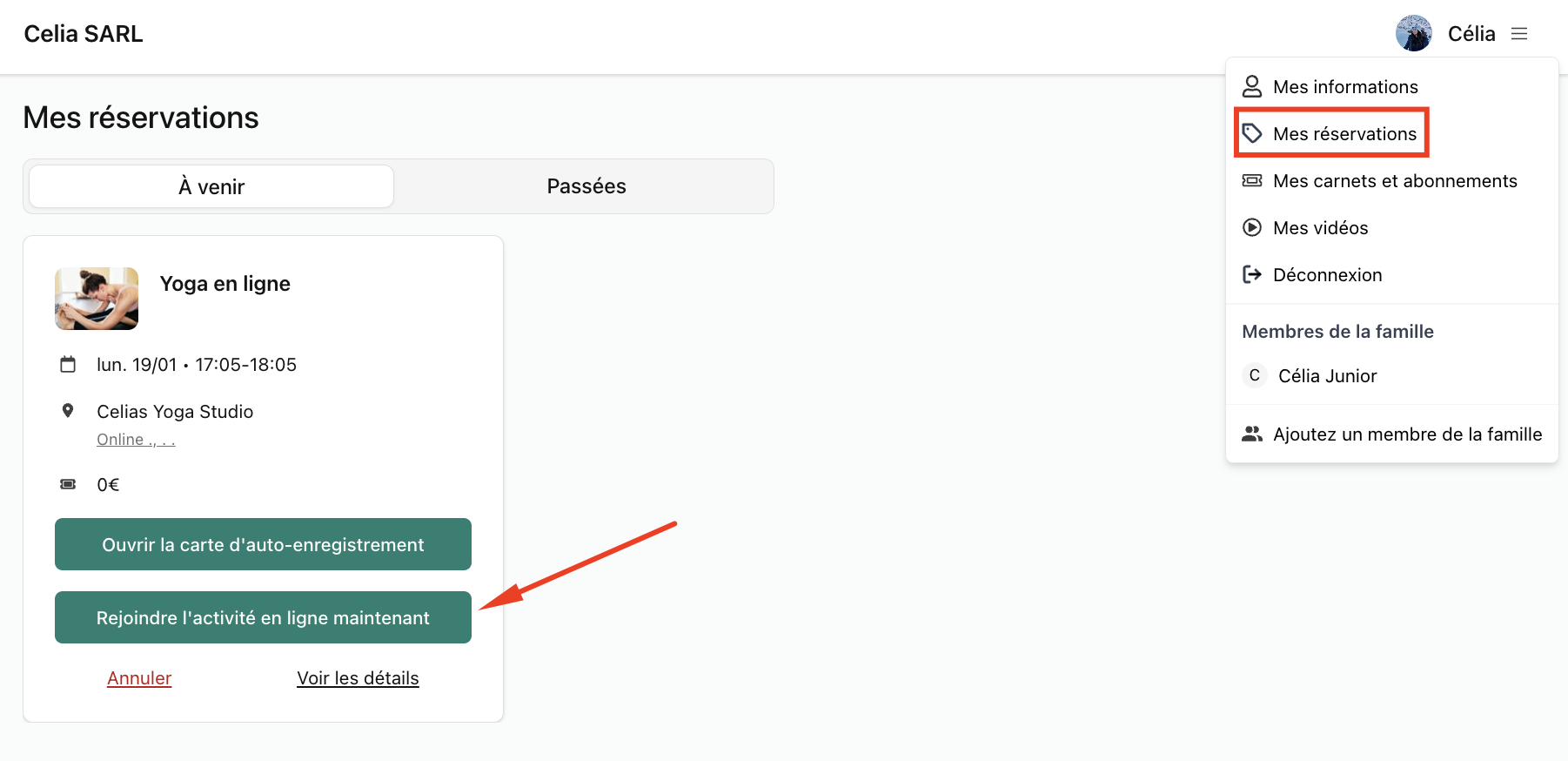The width and height of the screenshot is (1568, 761).
Task: Click the Mes vidéos play icon
Action: click(1252, 227)
